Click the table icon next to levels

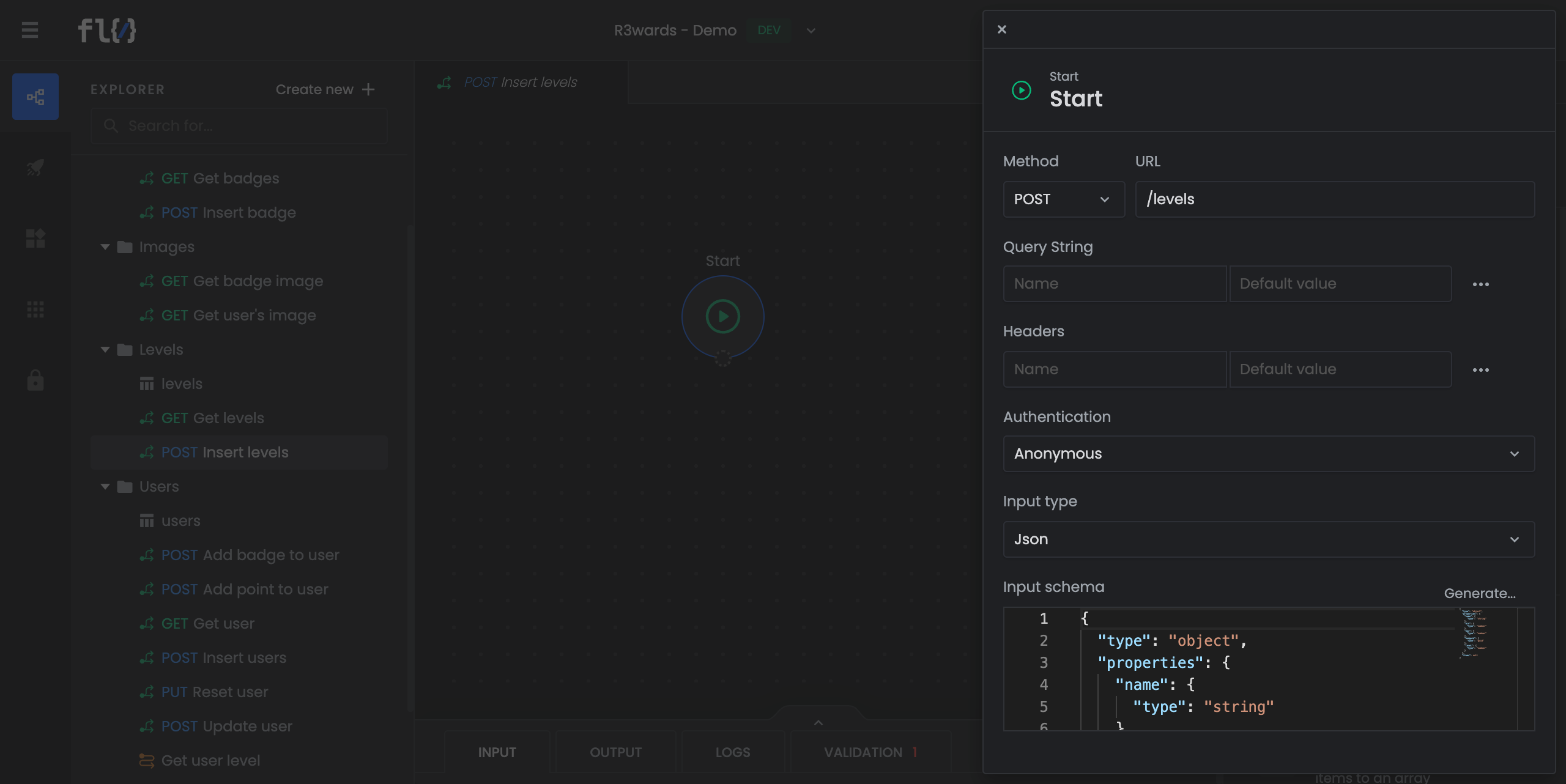(147, 384)
